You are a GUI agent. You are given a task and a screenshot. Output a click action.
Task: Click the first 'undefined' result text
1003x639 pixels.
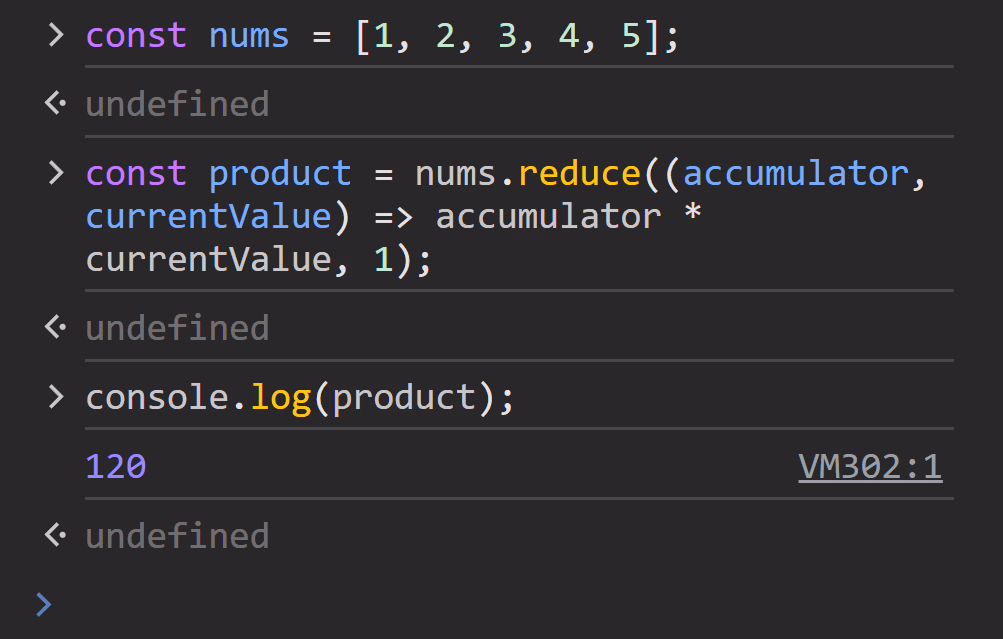click(x=177, y=104)
